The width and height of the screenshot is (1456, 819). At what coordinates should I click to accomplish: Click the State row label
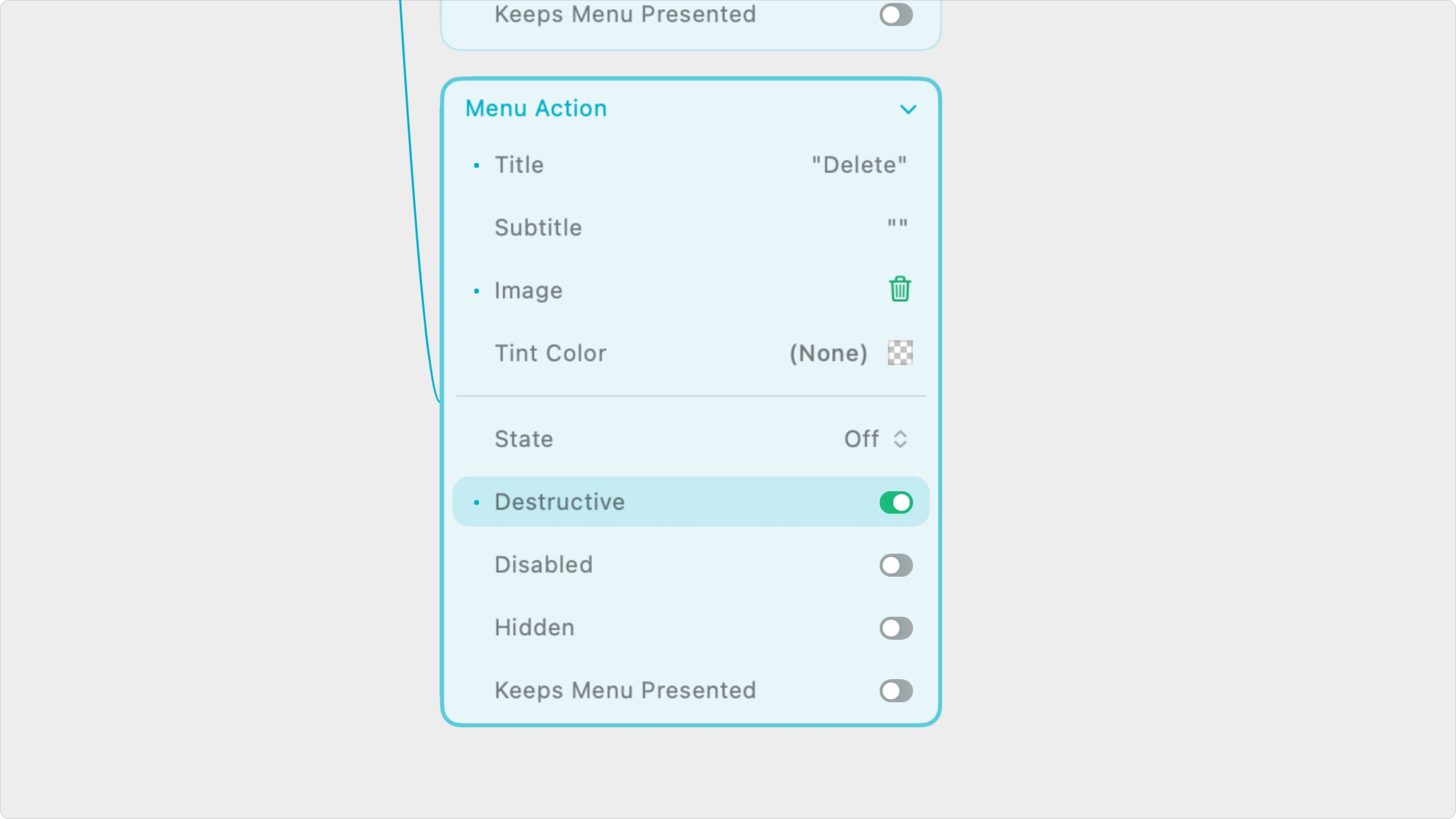tap(523, 439)
